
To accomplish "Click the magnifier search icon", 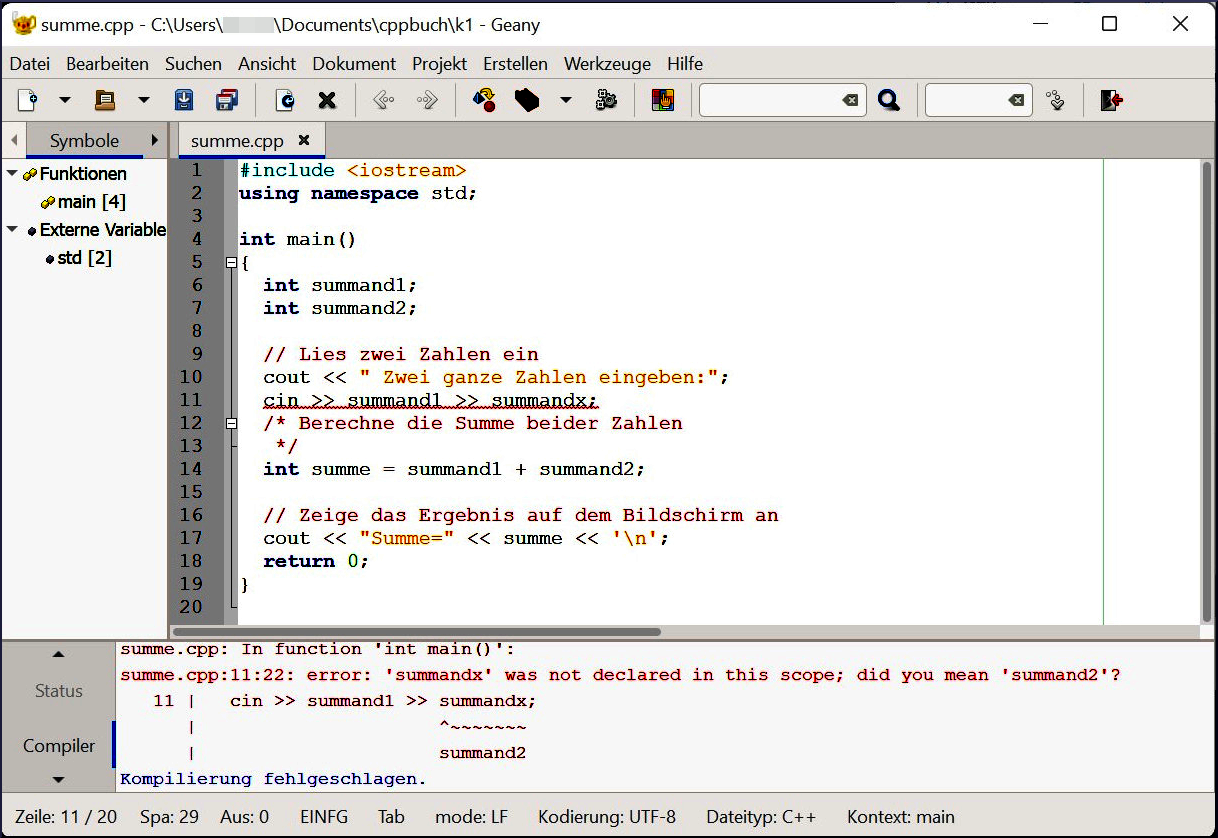I will [x=889, y=100].
